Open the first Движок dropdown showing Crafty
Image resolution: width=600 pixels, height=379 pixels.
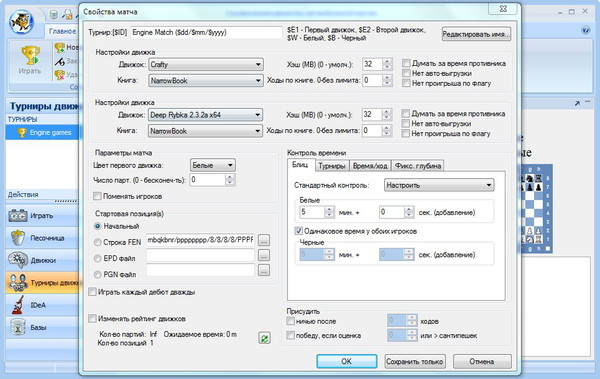point(206,64)
